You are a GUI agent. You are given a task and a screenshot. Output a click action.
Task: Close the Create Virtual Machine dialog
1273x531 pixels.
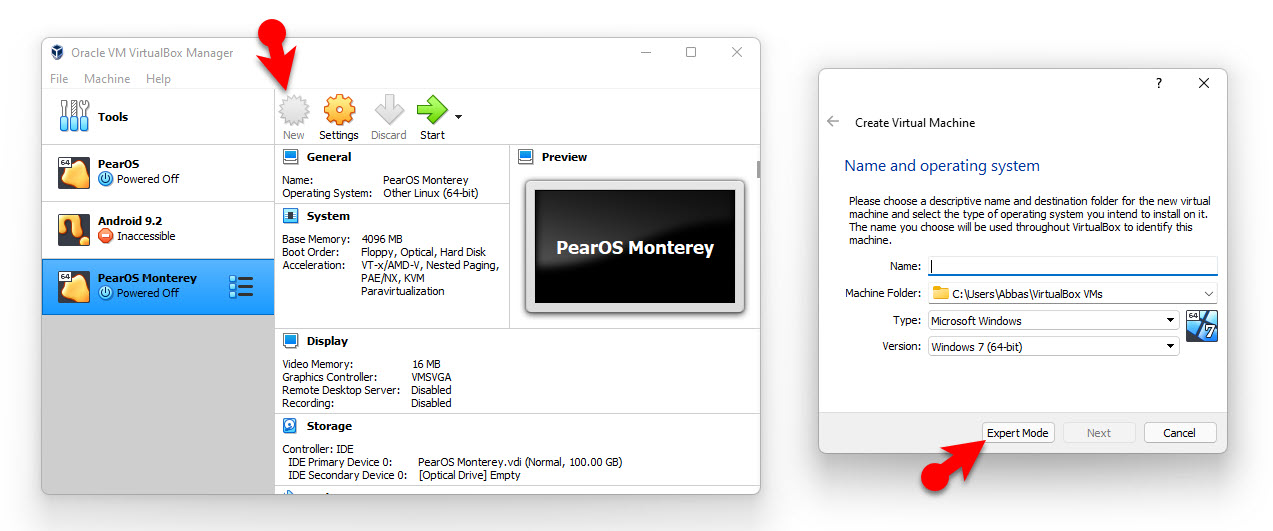pyautogui.click(x=1204, y=84)
